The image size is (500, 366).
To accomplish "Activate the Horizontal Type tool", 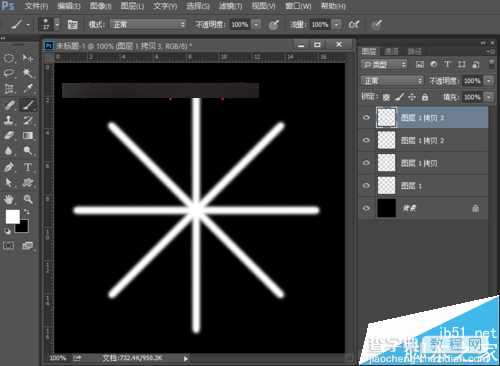I will click(x=28, y=167).
